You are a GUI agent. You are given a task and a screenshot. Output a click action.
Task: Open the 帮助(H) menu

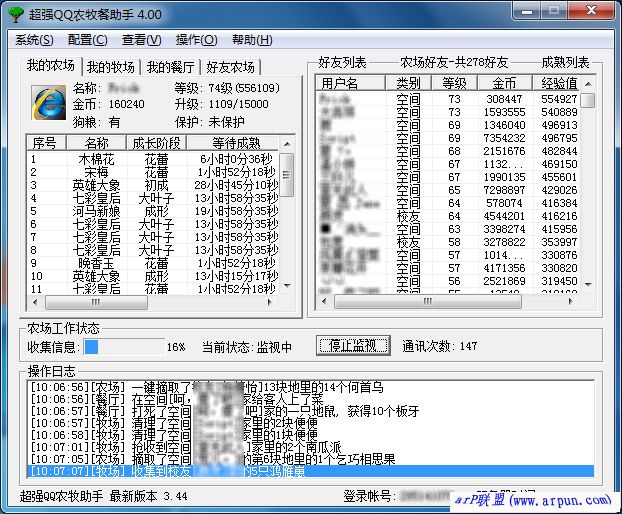point(251,40)
